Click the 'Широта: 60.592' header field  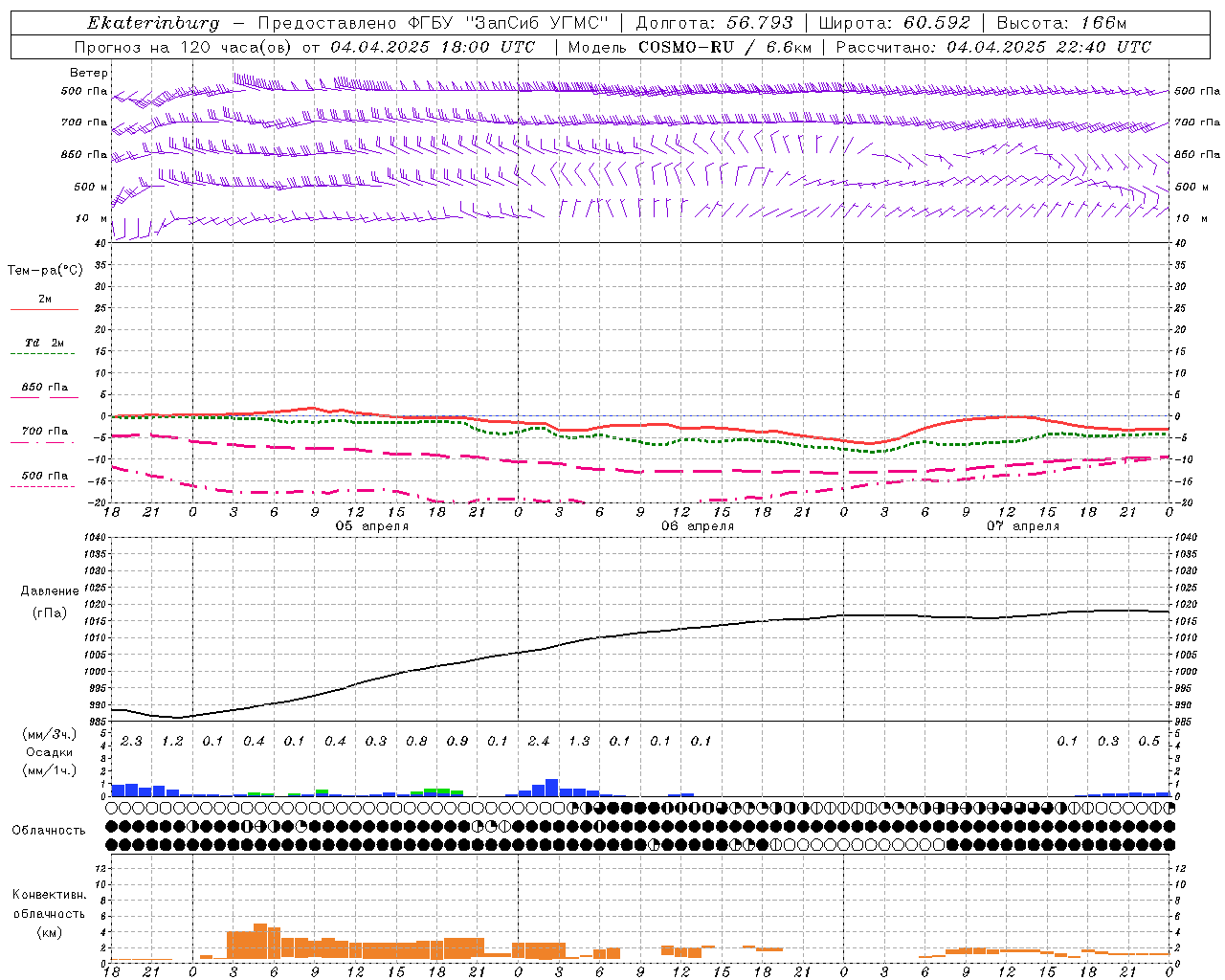894,23
